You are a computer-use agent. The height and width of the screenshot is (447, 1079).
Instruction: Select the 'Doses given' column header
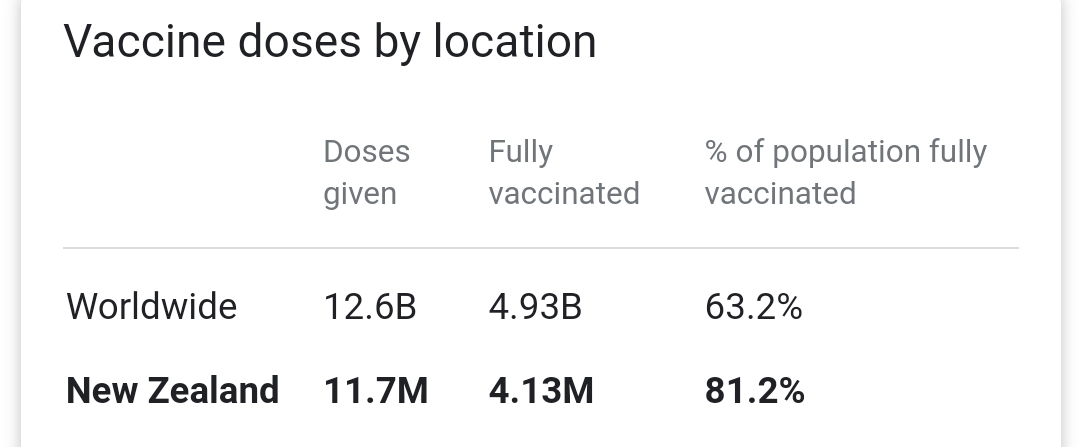click(x=367, y=173)
